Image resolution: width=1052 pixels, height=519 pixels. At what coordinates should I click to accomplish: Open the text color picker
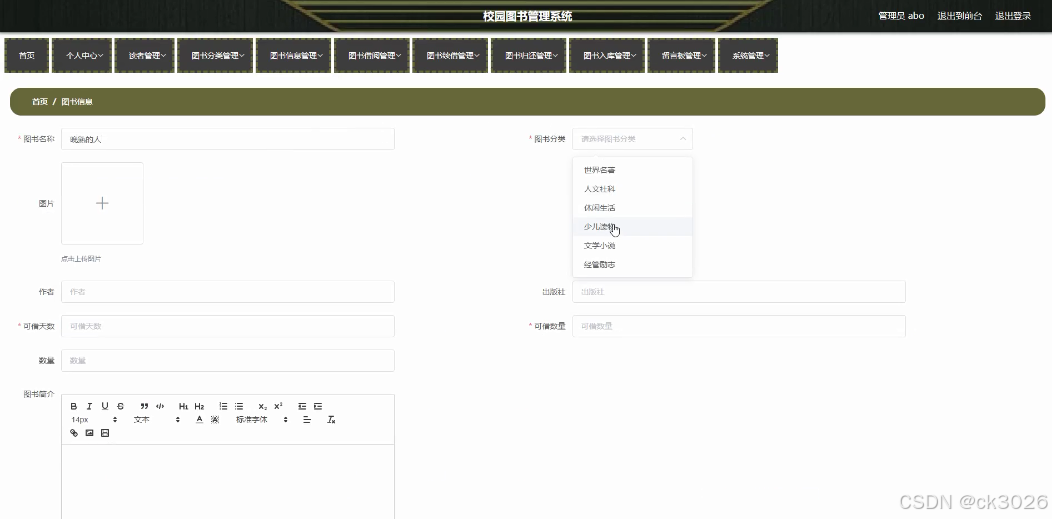(x=199, y=420)
